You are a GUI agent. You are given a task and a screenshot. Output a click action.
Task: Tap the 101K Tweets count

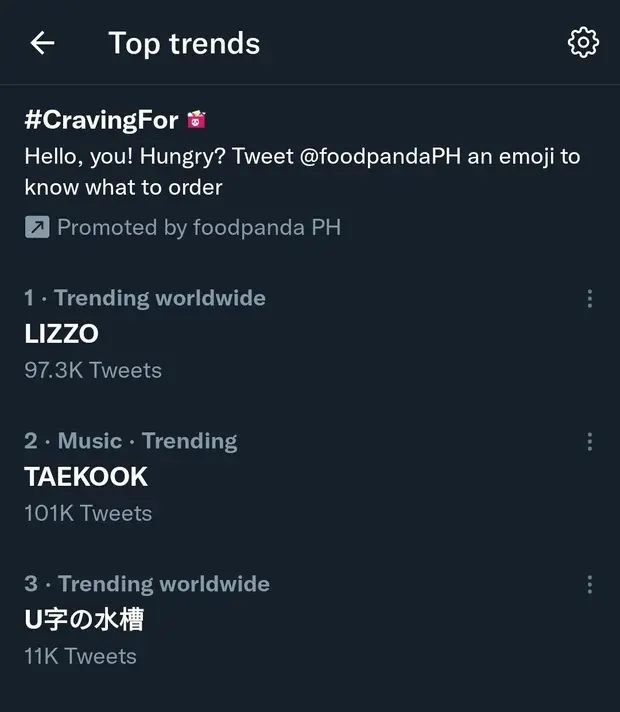[88, 513]
